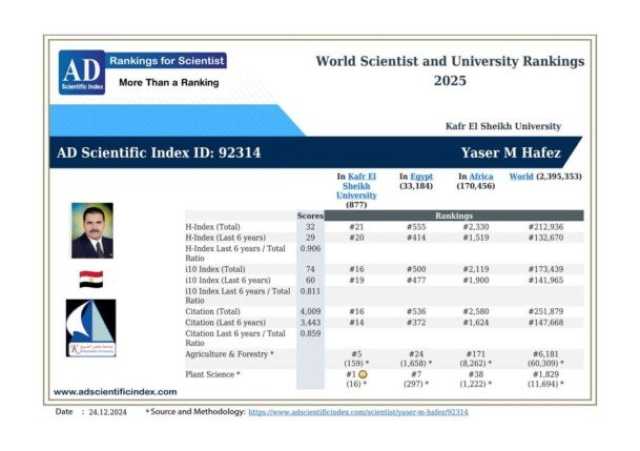Select the 'H-Index (Total)' row label
The image size is (640, 451).
pos(213,227)
